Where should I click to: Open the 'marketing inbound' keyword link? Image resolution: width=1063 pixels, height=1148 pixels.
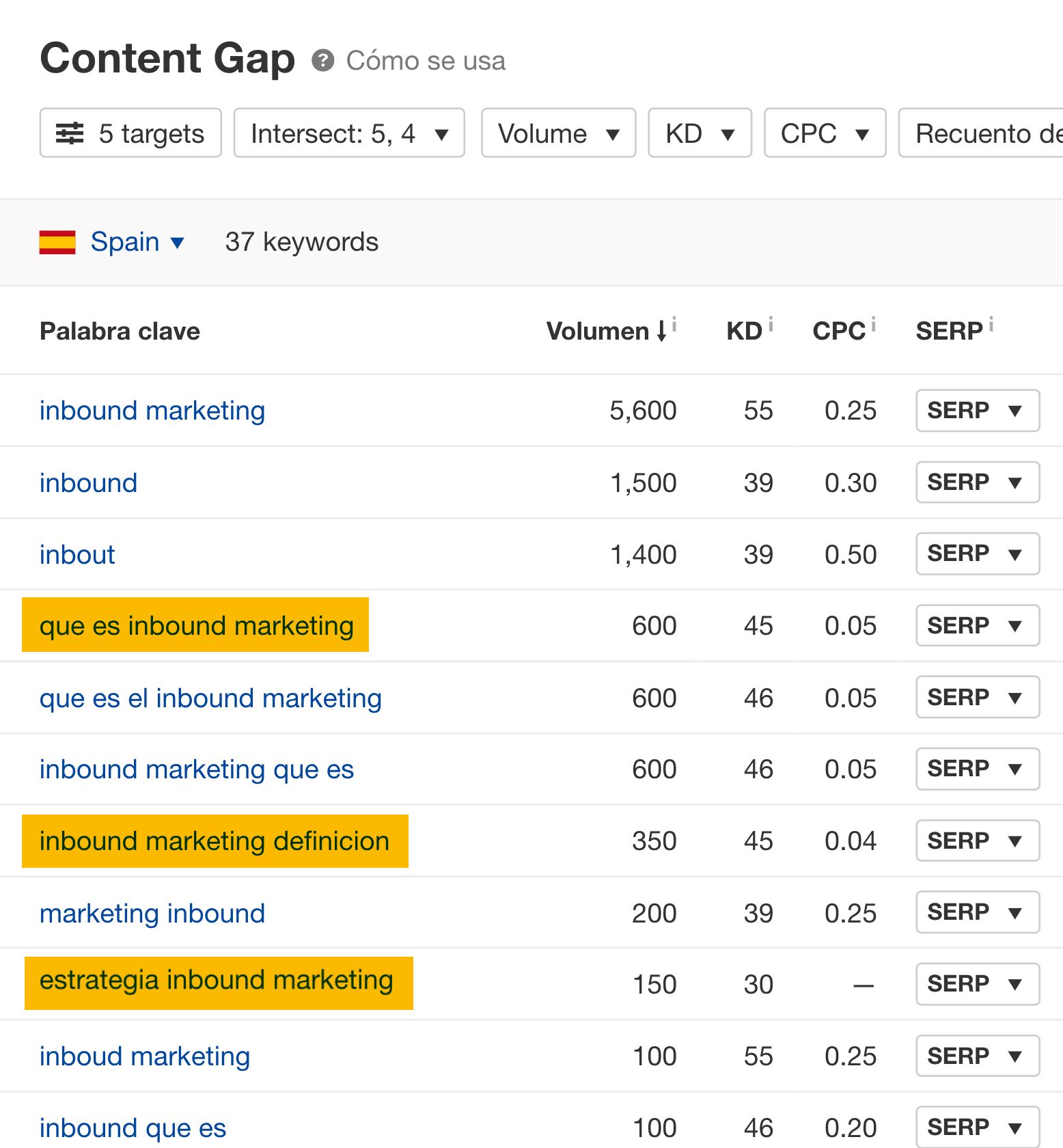(152, 913)
